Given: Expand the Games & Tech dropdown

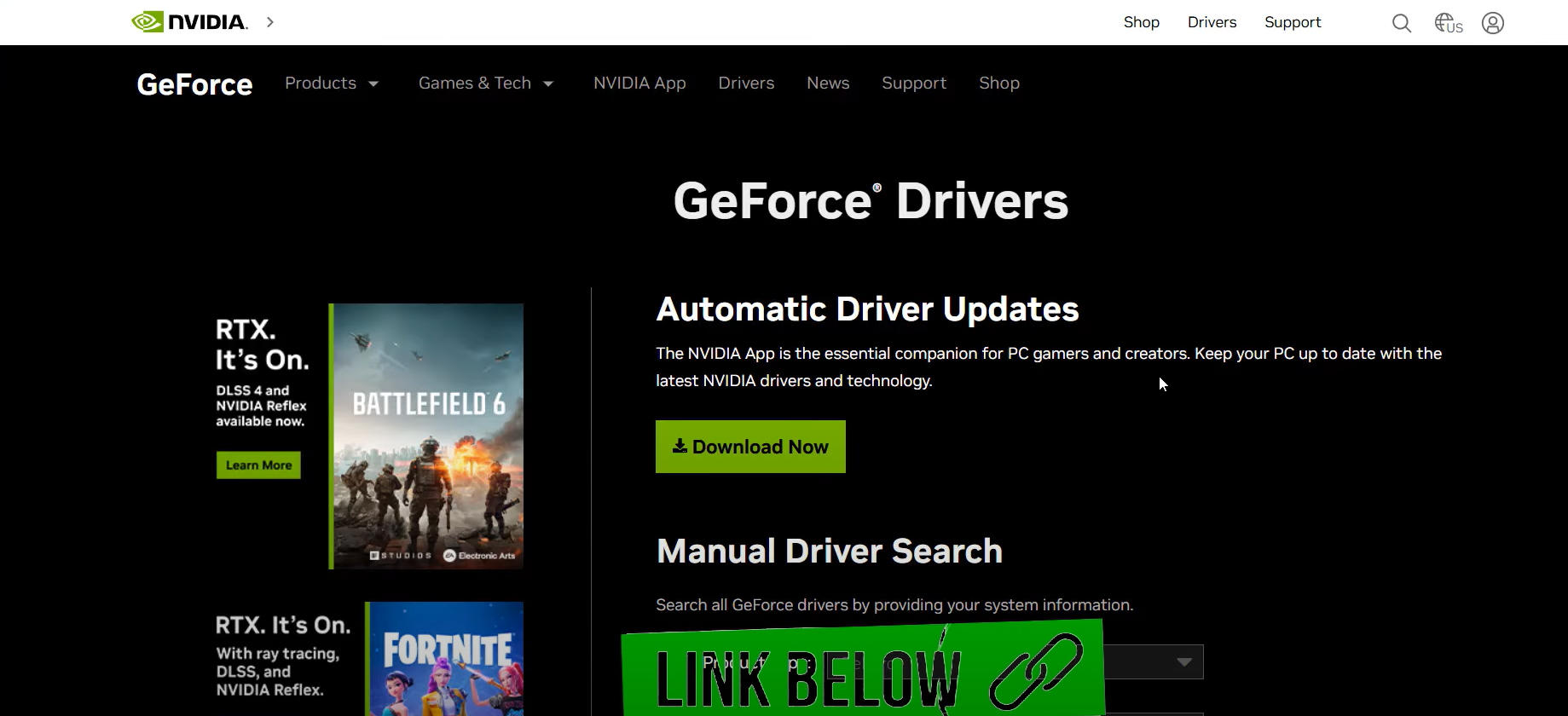Looking at the screenshot, I should click(485, 84).
